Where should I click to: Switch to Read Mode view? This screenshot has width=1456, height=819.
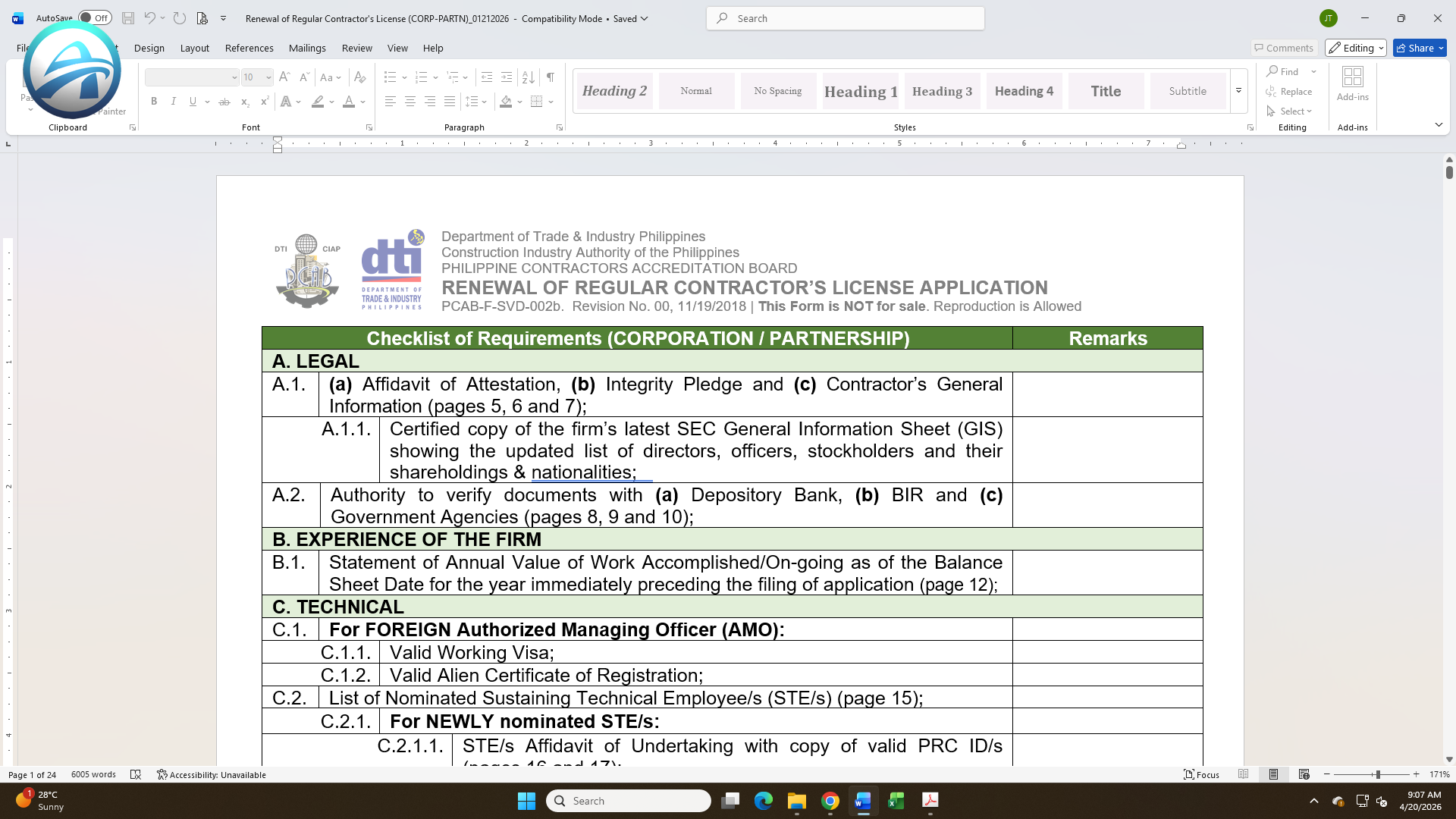pyautogui.click(x=1244, y=774)
